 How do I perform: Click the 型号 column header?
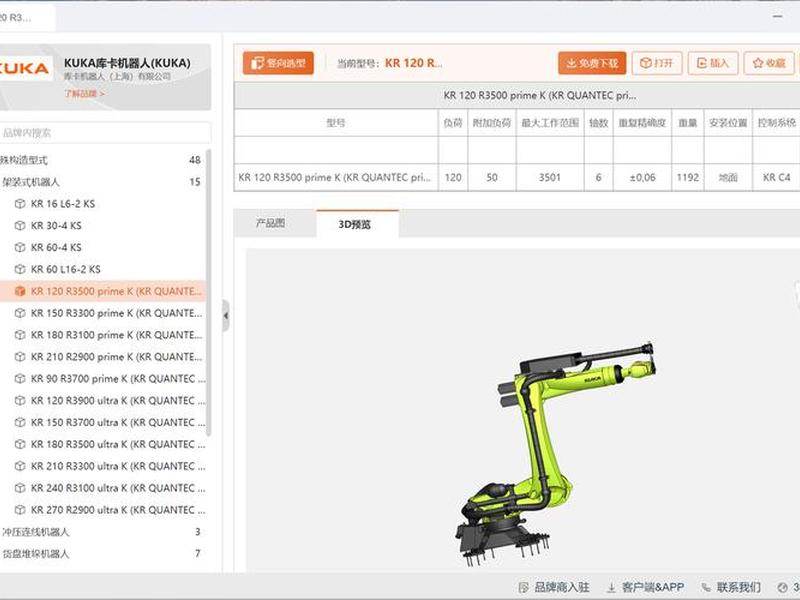click(x=336, y=122)
